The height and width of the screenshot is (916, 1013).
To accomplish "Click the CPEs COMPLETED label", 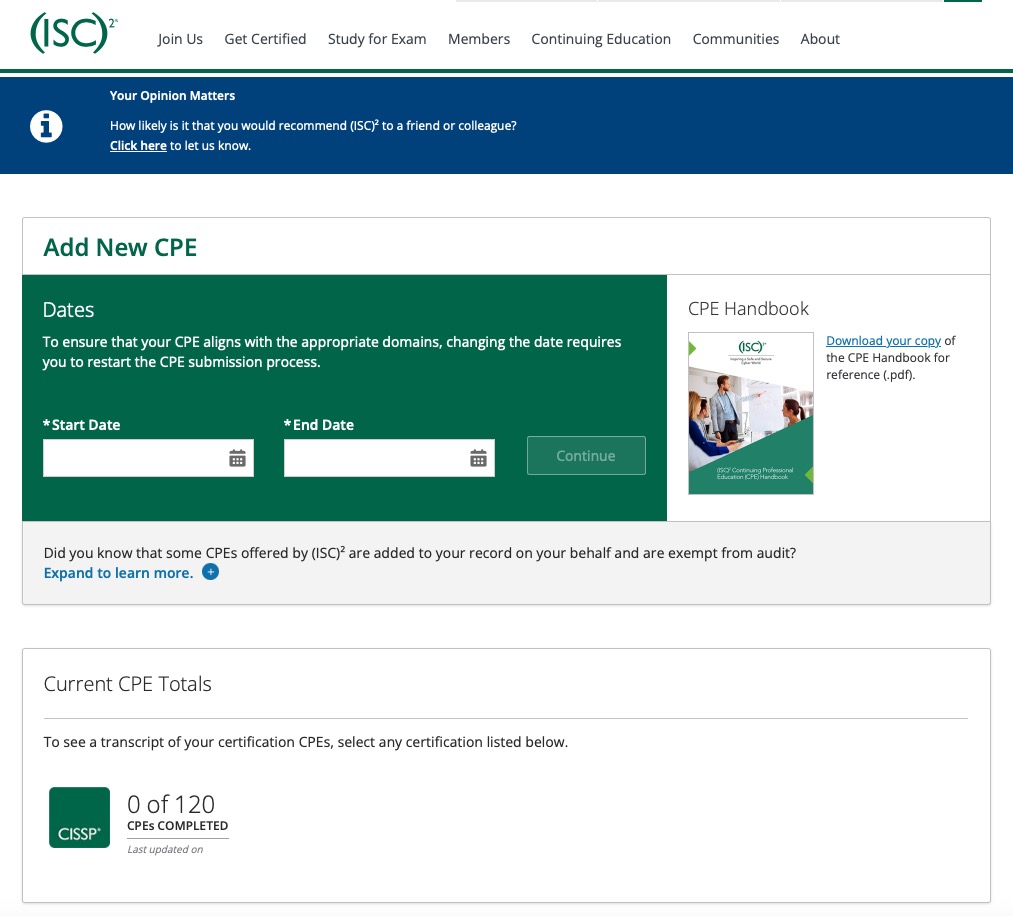I will [x=178, y=826].
